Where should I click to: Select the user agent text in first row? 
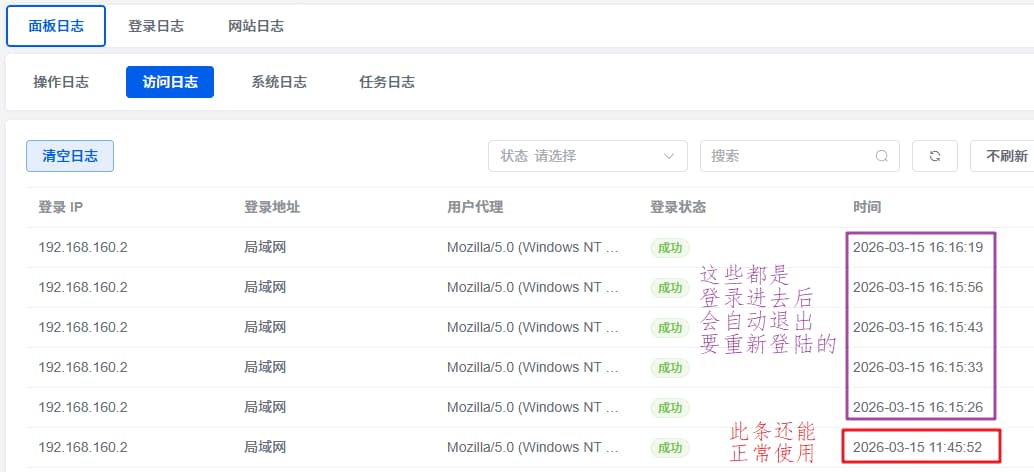click(533, 247)
